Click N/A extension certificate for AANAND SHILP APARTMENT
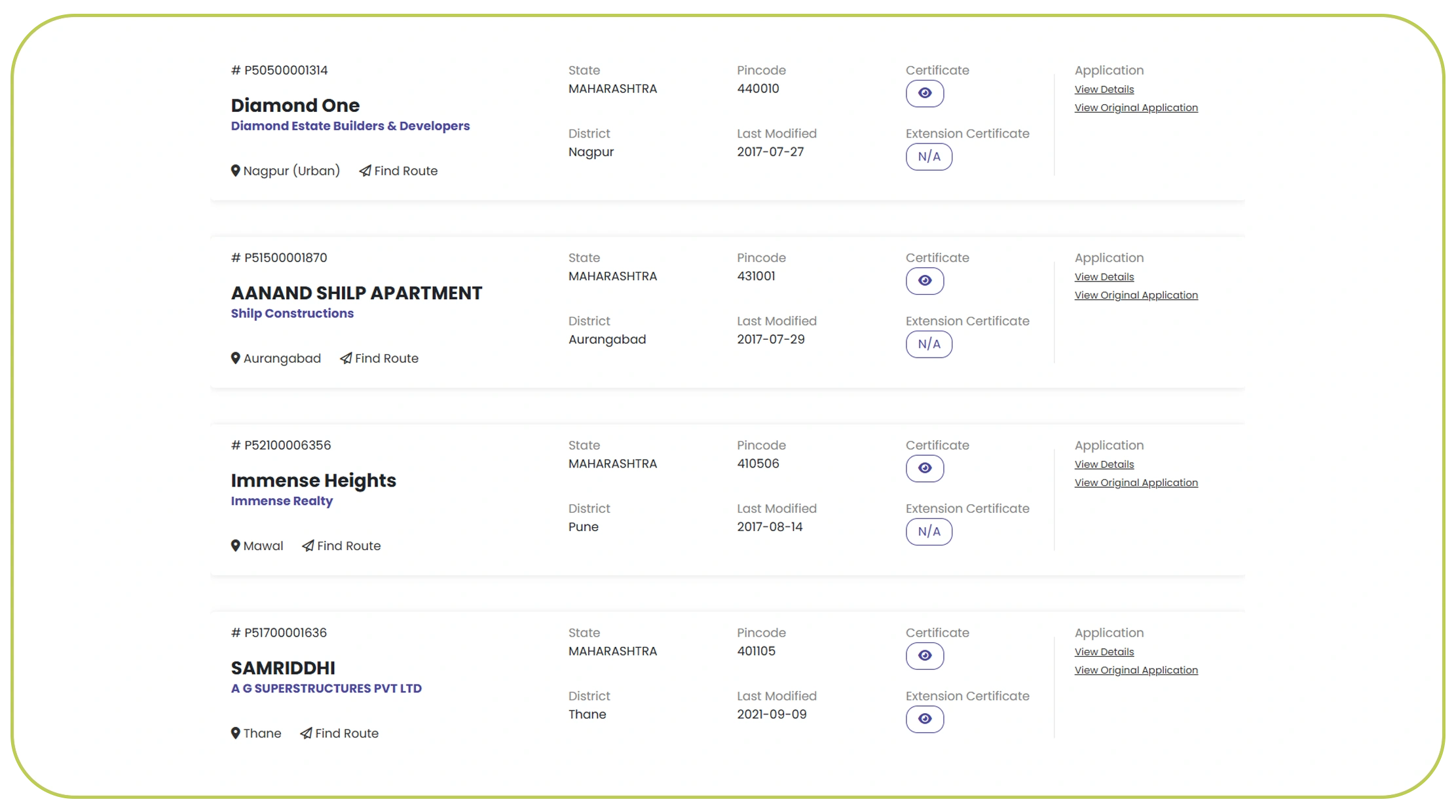Screen dimensions: 1456x812 929,344
